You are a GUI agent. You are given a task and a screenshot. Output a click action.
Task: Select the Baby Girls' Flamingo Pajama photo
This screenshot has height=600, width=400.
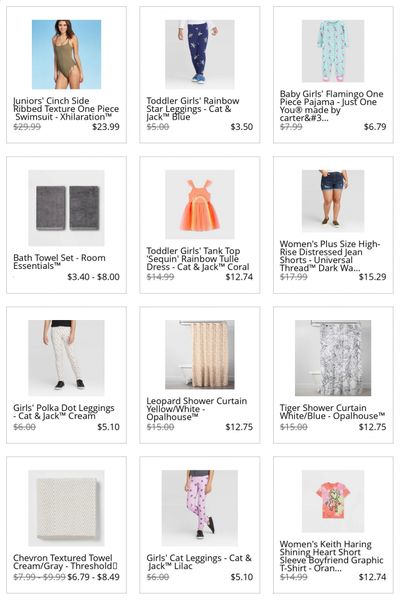point(333,51)
